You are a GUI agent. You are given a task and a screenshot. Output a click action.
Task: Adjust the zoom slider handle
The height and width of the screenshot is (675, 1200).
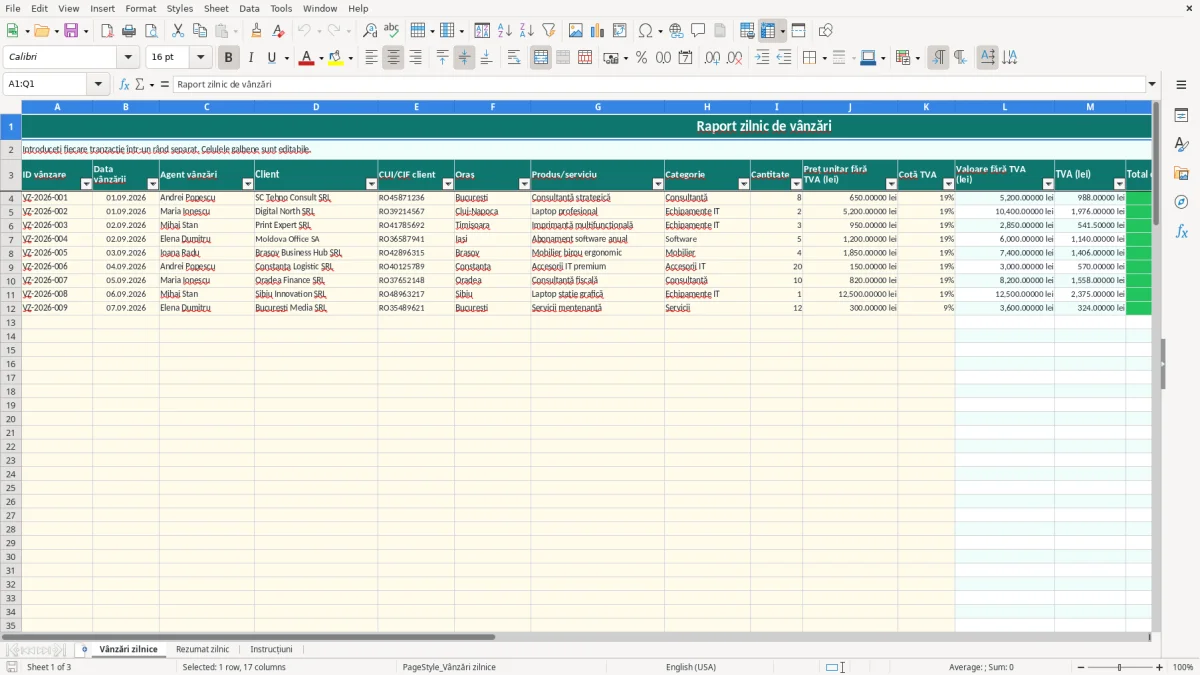coord(1120,667)
